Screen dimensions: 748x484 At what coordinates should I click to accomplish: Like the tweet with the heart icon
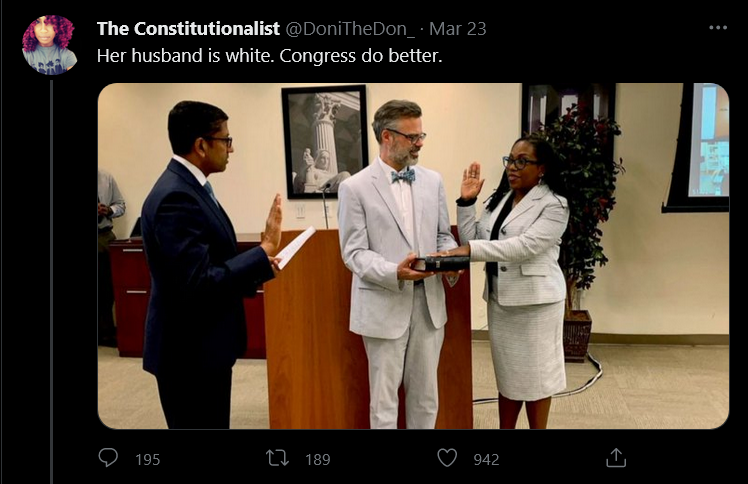click(x=447, y=458)
